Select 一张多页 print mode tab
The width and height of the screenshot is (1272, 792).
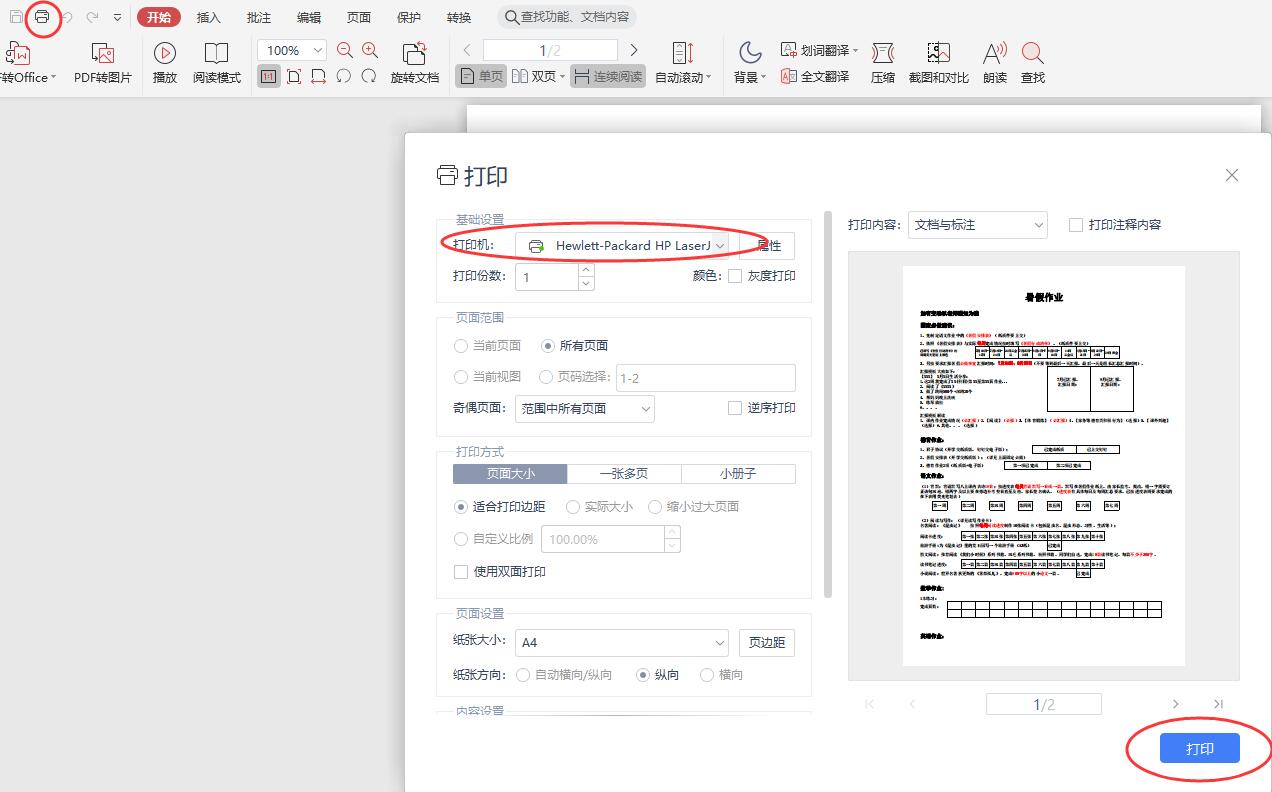624,474
